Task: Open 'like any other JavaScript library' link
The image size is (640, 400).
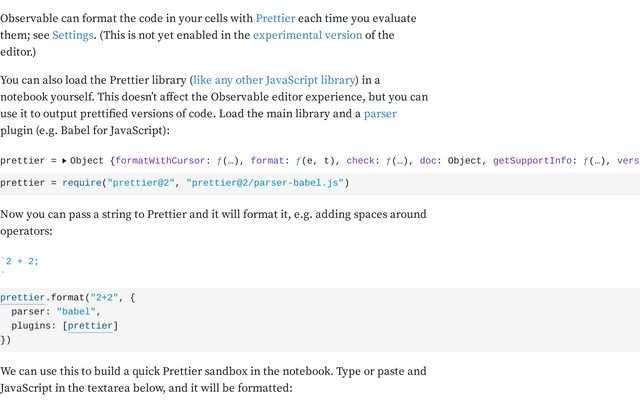Action: point(274,80)
